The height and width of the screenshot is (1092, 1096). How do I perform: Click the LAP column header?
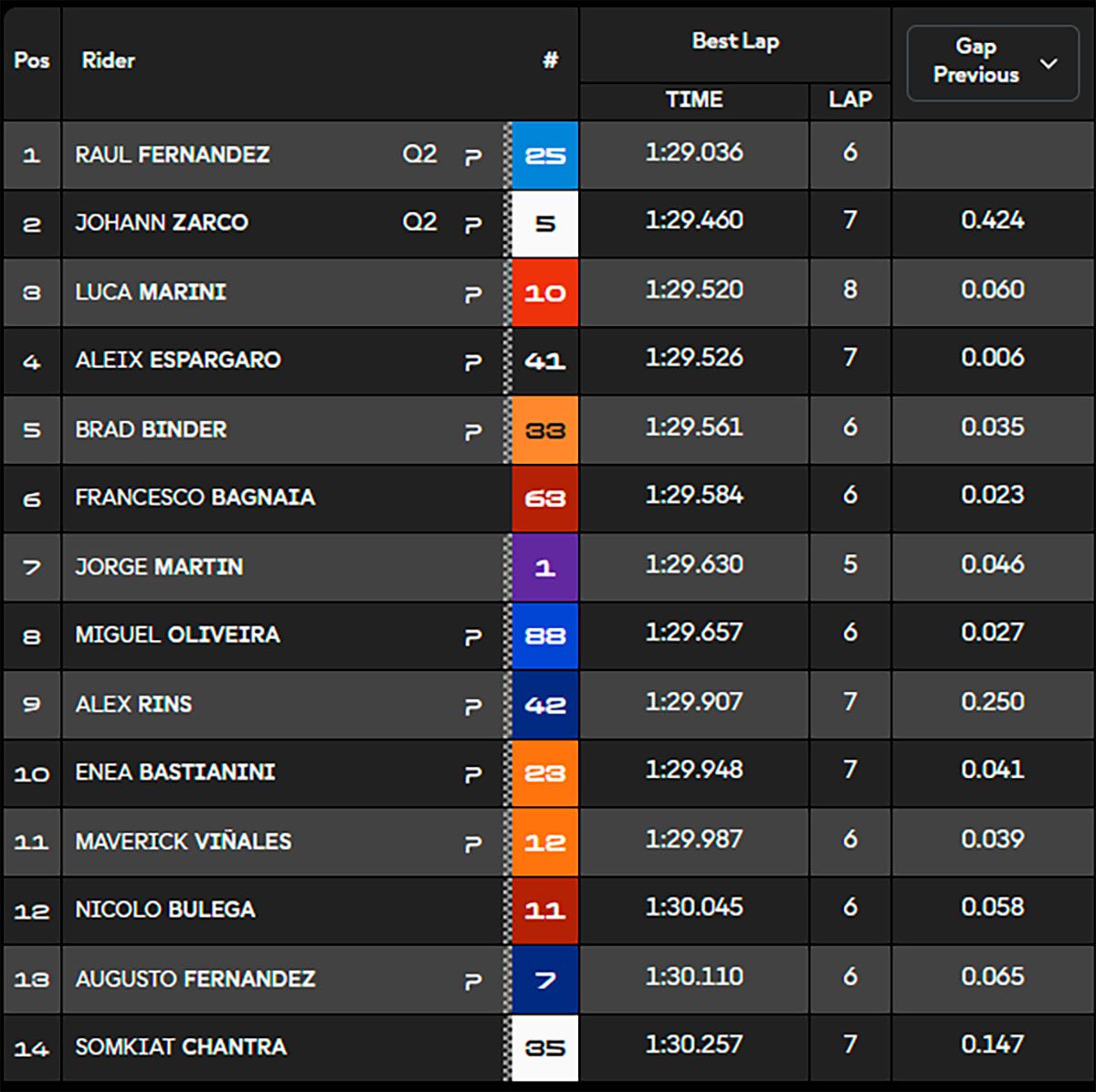coord(850,100)
